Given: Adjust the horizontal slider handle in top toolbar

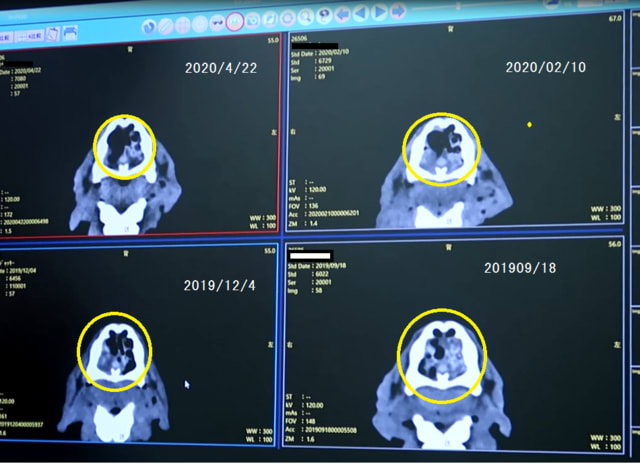Looking at the screenshot, I should (458, 6).
